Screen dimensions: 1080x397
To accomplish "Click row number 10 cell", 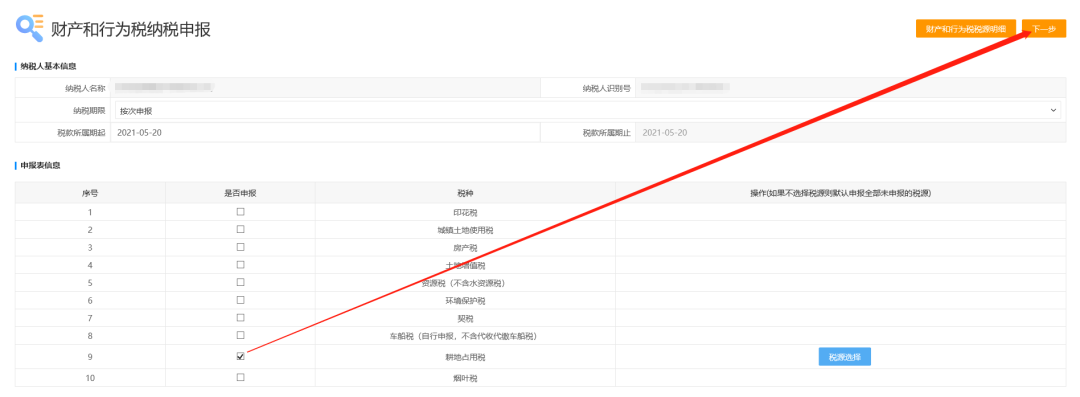I will click(x=90, y=378).
